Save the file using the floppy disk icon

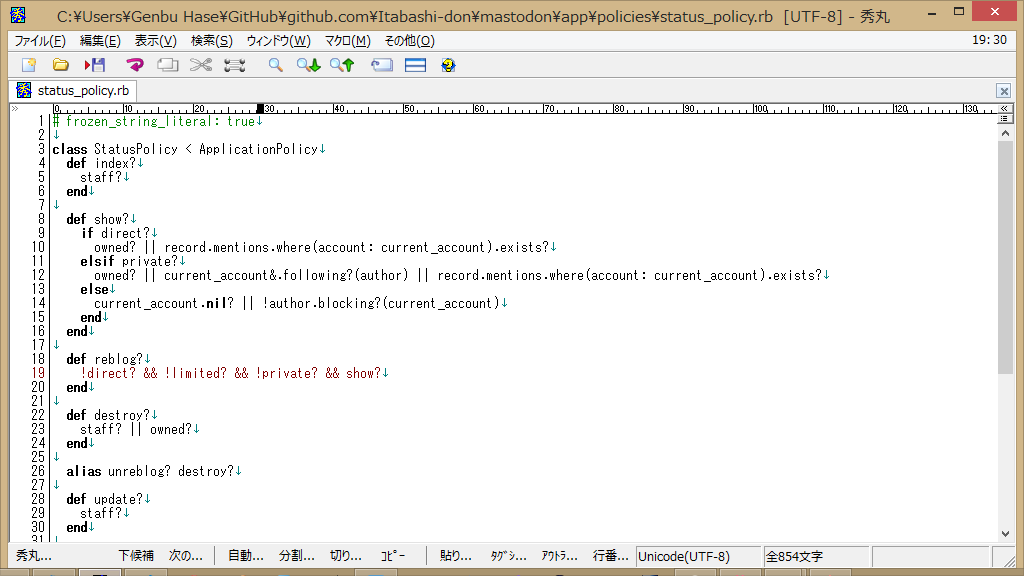pos(95,65)
